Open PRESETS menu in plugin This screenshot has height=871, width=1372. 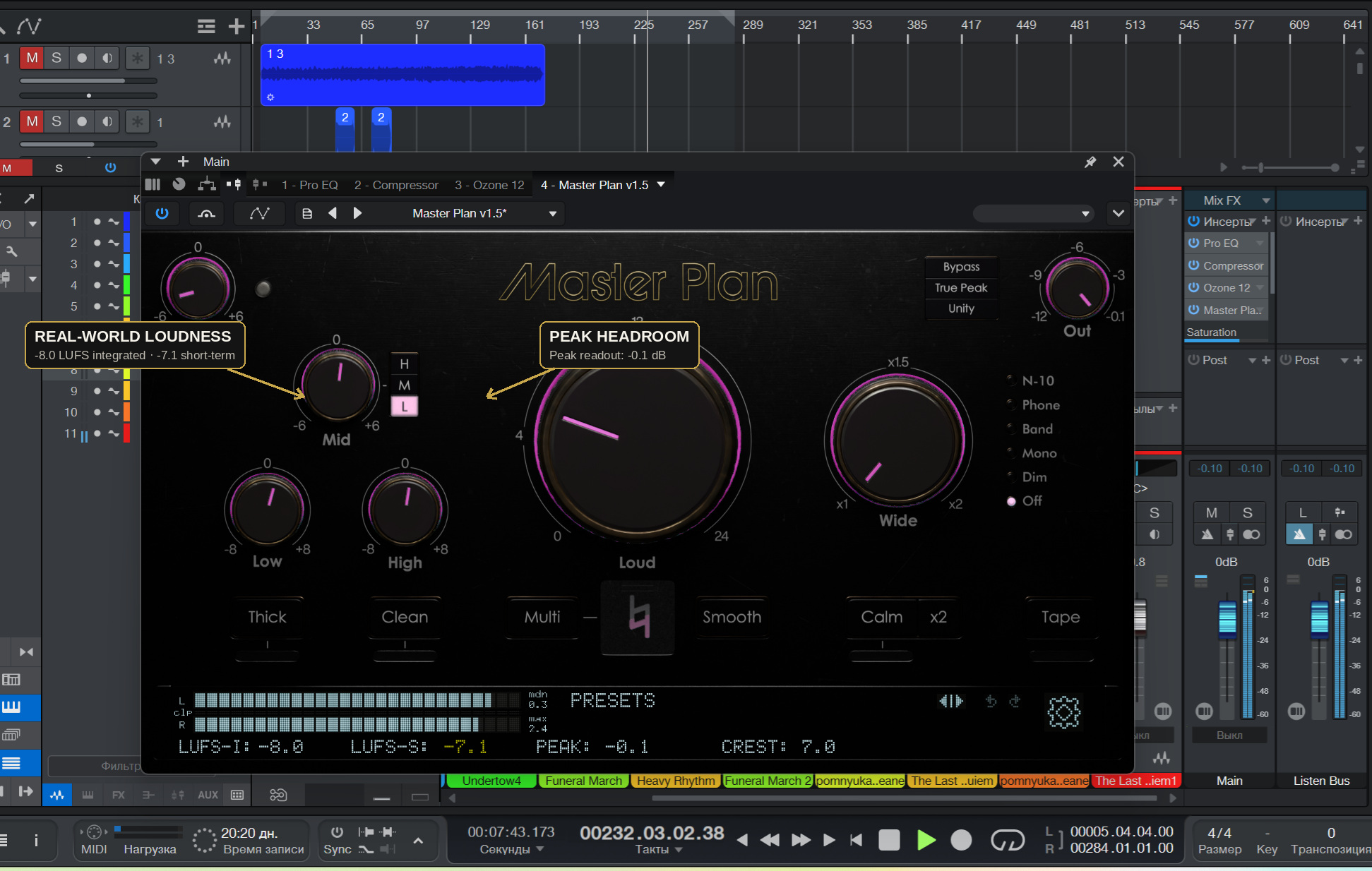pos(613,701)
